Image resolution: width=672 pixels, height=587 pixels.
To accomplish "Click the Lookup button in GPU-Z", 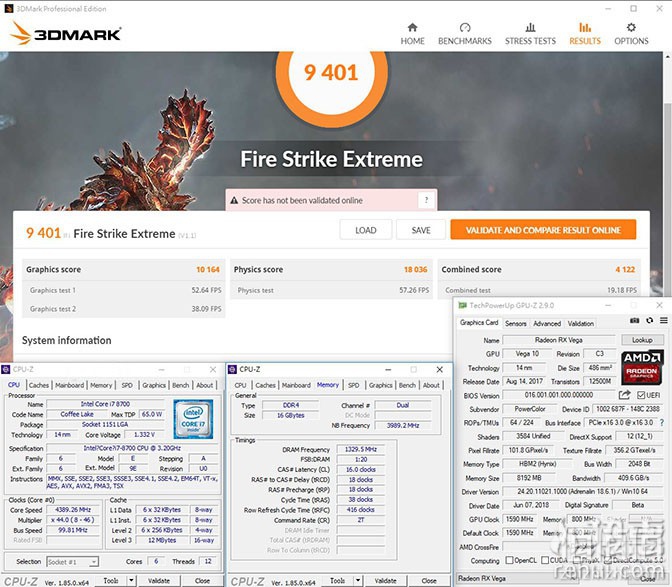I will tap(642, 340).
